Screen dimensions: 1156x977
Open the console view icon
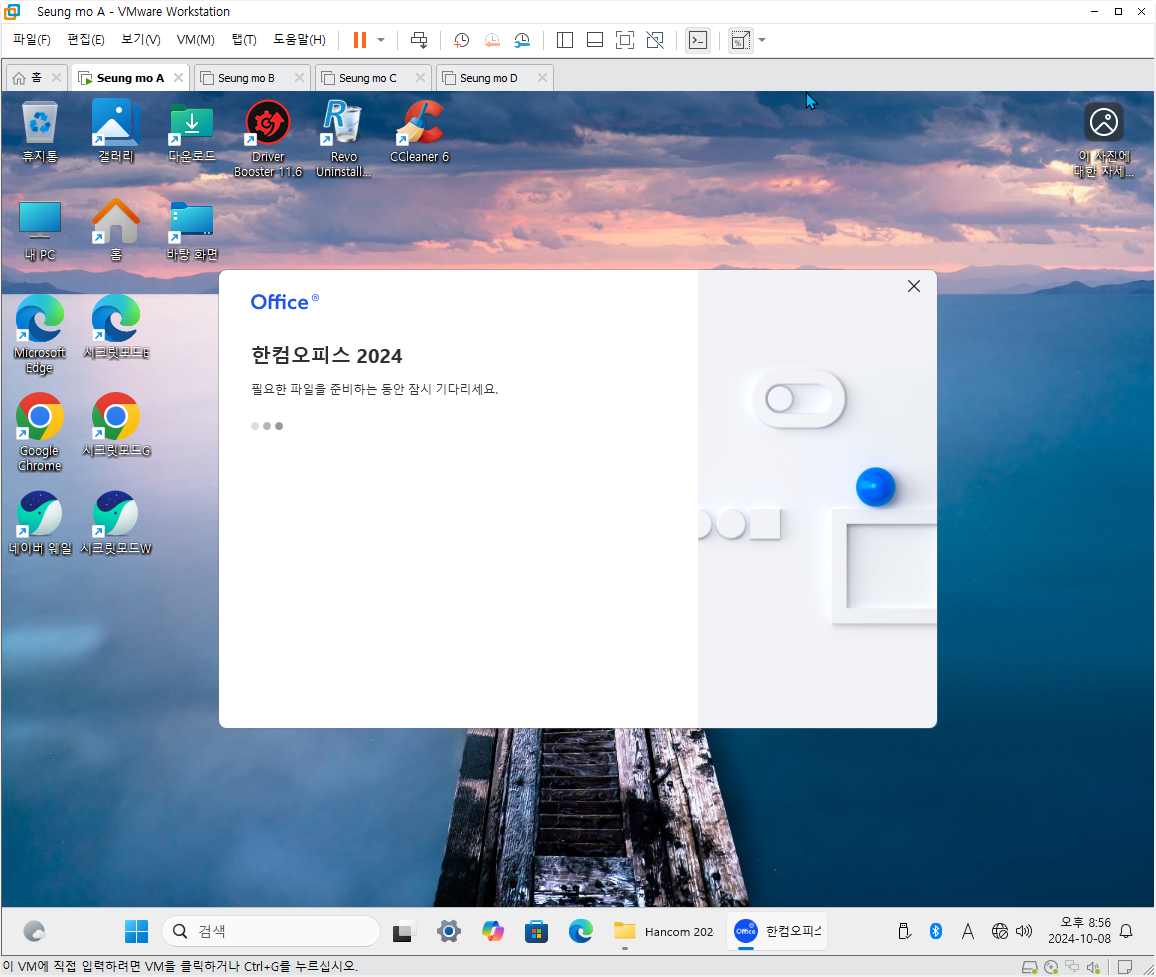697,40
